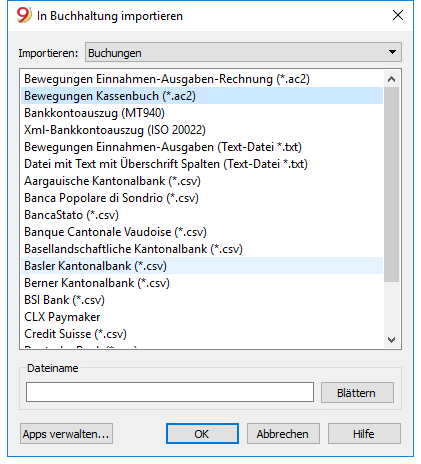Confirm import with OK button
Viewport: 421px width, 464px height.
[x=202, y=434]
